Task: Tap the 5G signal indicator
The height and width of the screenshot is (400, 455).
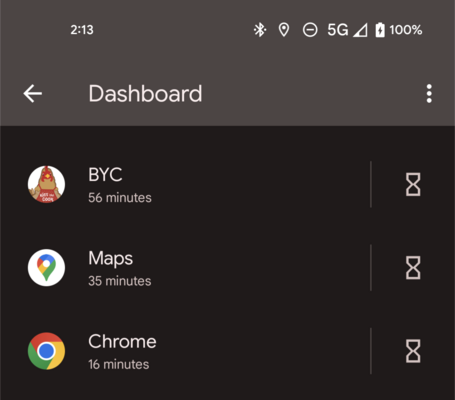Action: click(347, 30)
